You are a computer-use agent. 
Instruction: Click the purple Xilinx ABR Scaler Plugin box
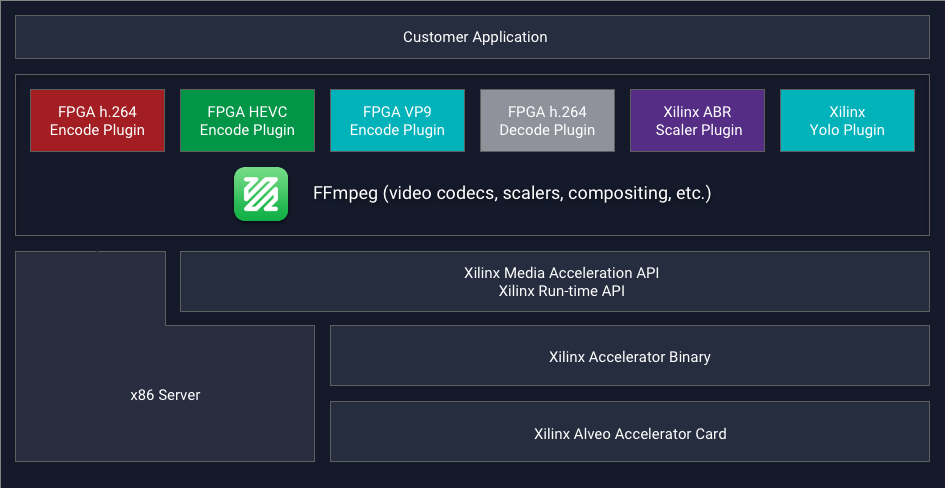click(x=697, y=121)
